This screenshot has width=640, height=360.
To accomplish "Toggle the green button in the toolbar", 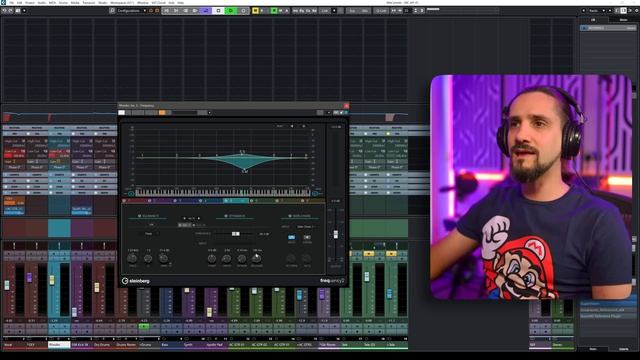I will click(x=274, y=10).
